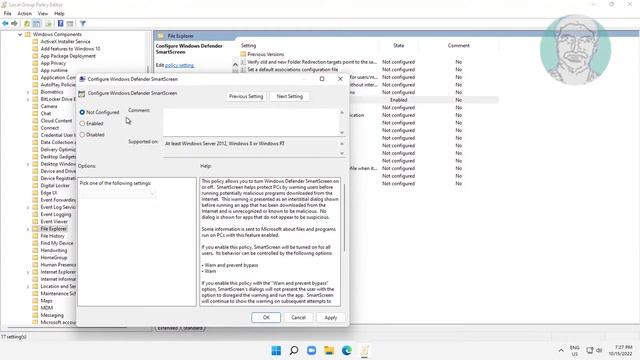Click the Back arrow toolbar icon
Image resolution: width=640 pixels, height=360 pixels.
(x=5, y=24)
